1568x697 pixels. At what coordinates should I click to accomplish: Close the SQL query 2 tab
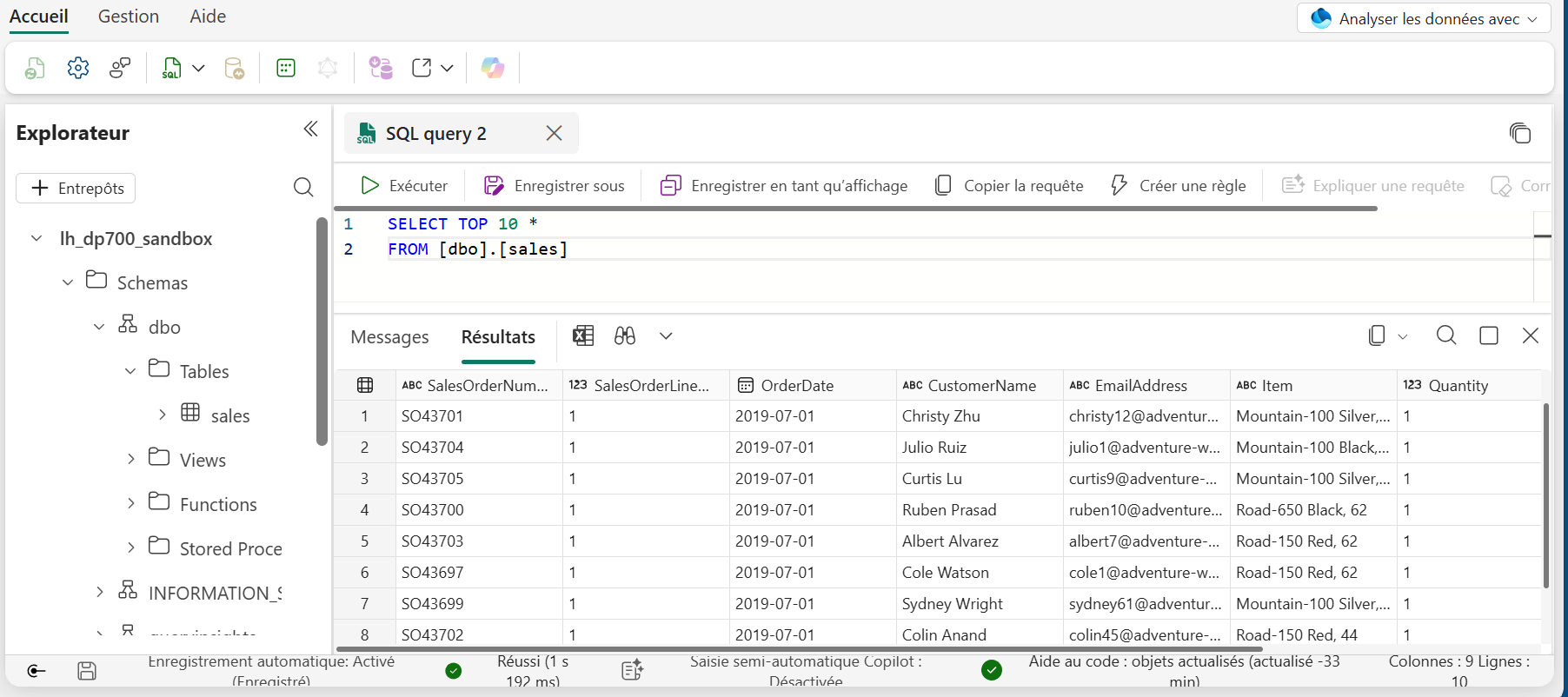pyautogui.click(x=554, y=133)
